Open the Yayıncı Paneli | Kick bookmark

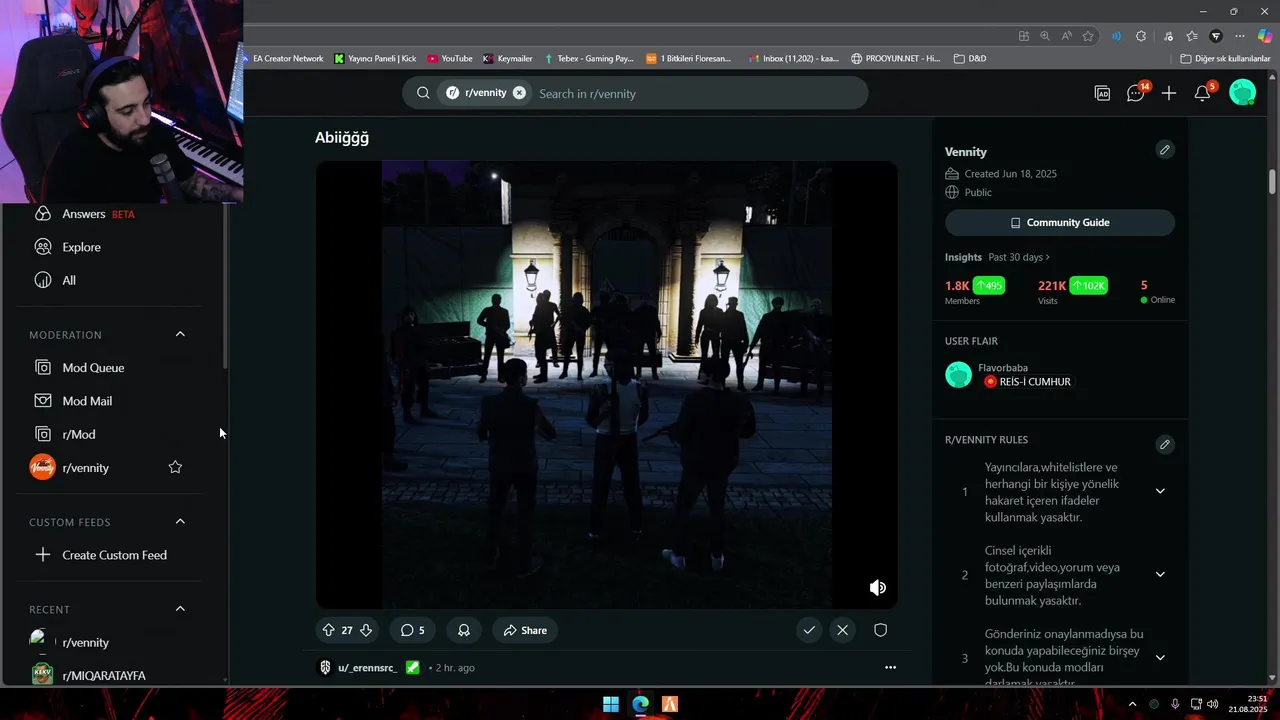tap(375, 59)
